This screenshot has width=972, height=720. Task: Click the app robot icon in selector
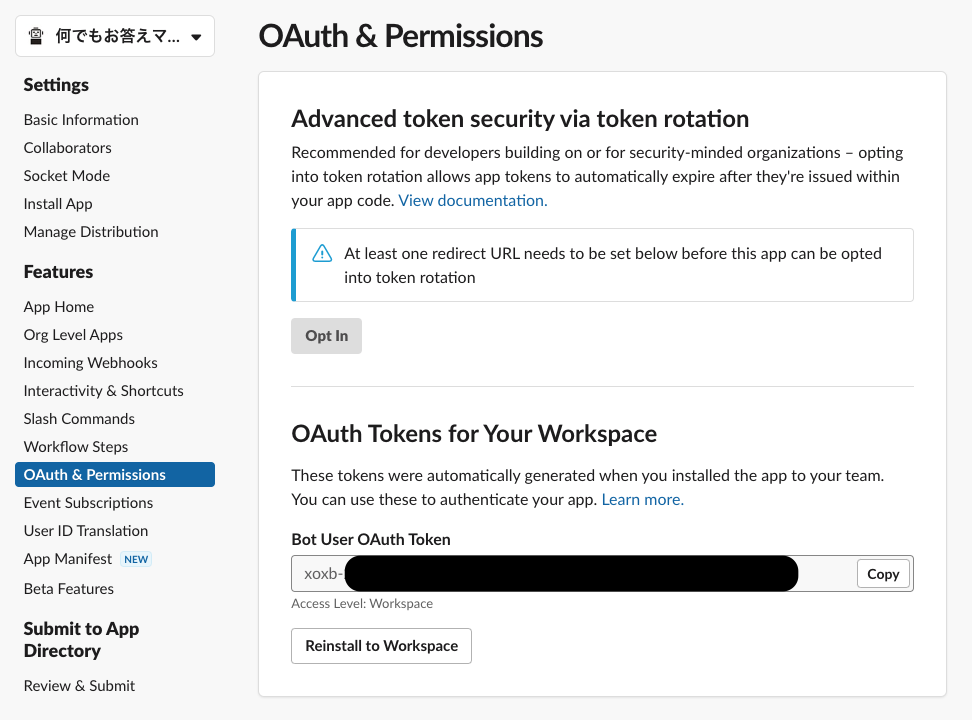coord(36,37)
